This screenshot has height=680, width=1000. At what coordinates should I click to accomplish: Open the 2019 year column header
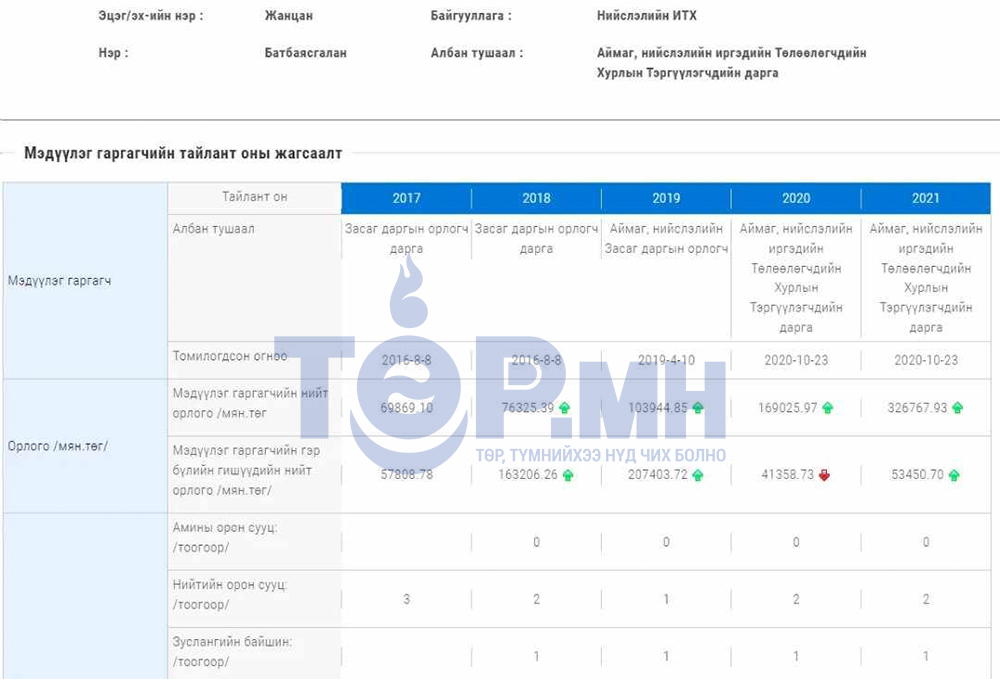666,198
